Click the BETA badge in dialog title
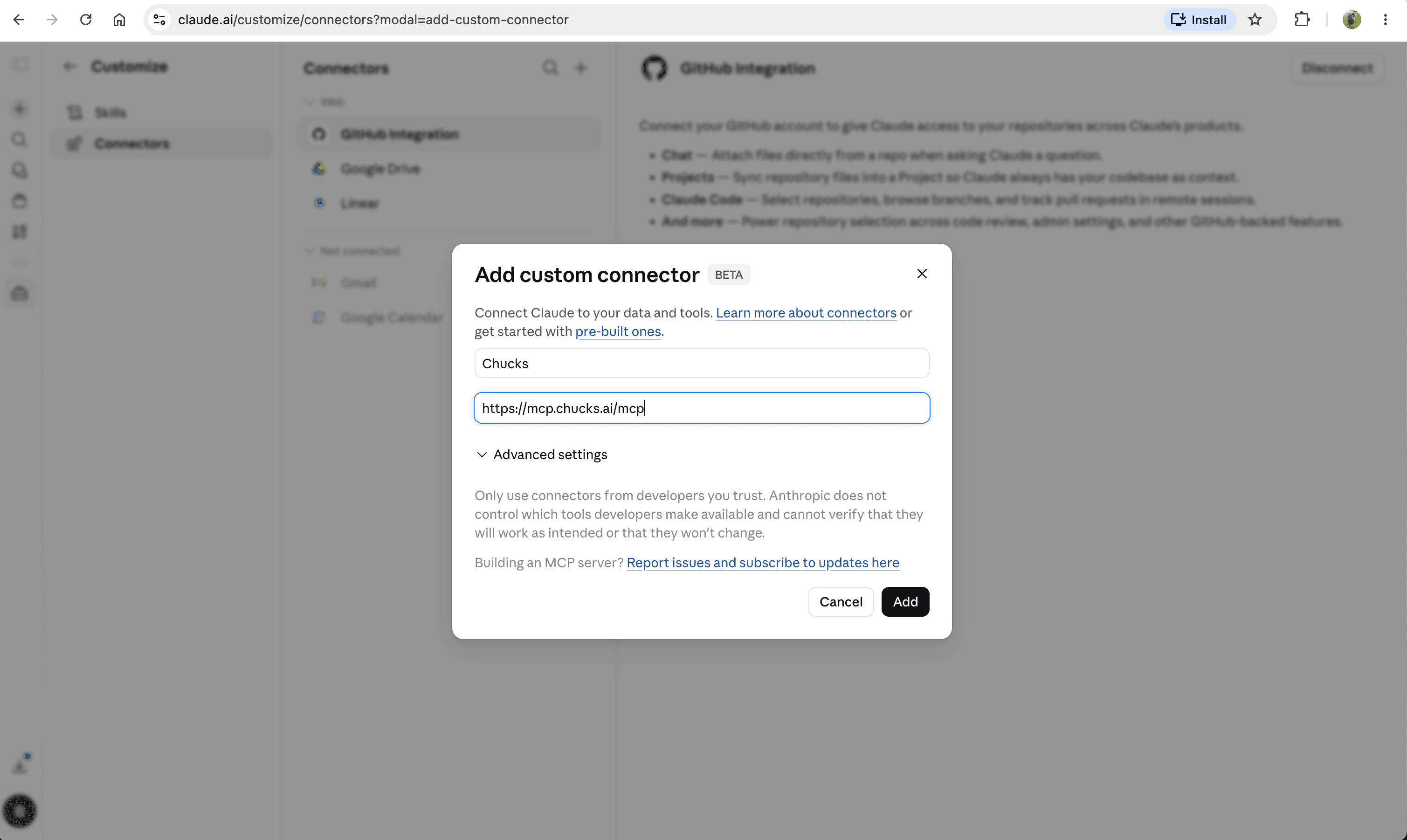Image resolution: width=1407 pixels, height=840 pixels. [x=728, y=275]
